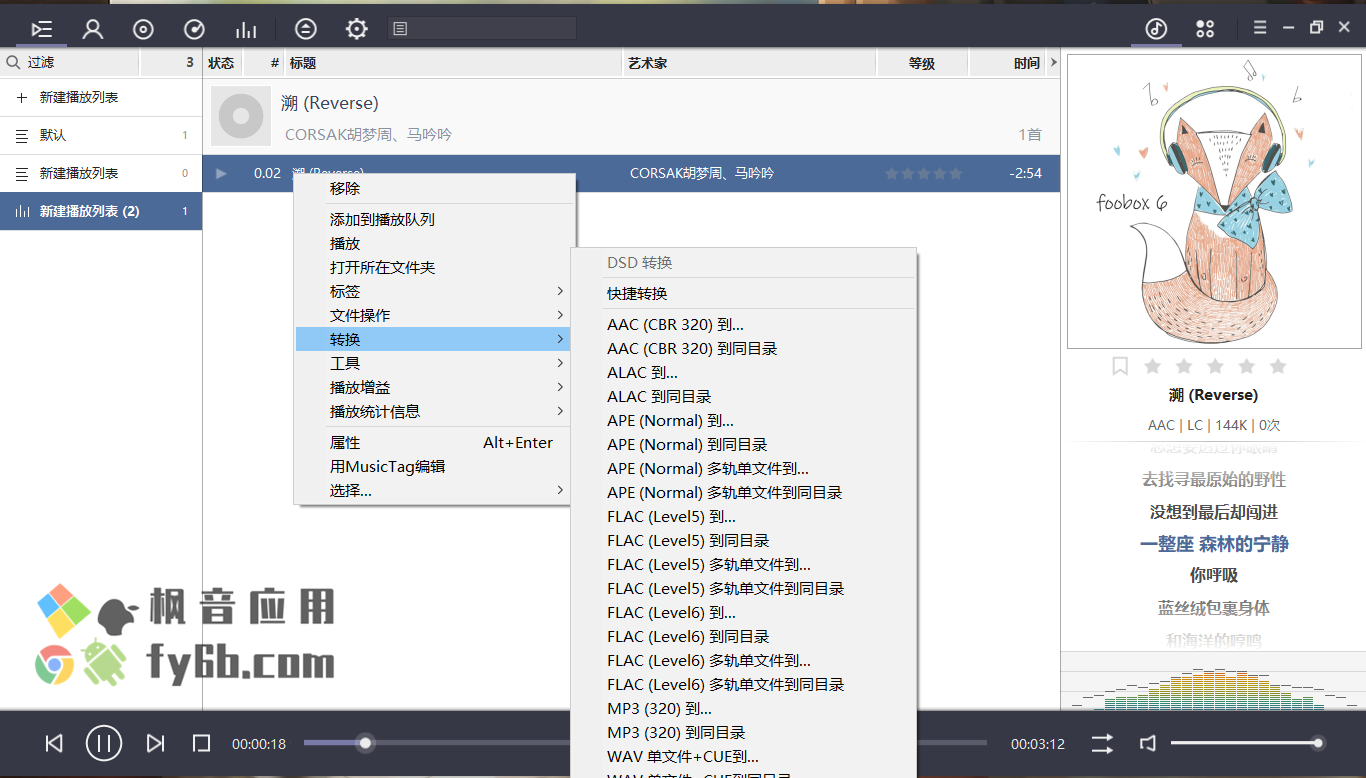Select MP3 (320) 到同目录 preset
Image resolution: width=1366 pixels, height=778 pixels.
[x=744, y=732]
